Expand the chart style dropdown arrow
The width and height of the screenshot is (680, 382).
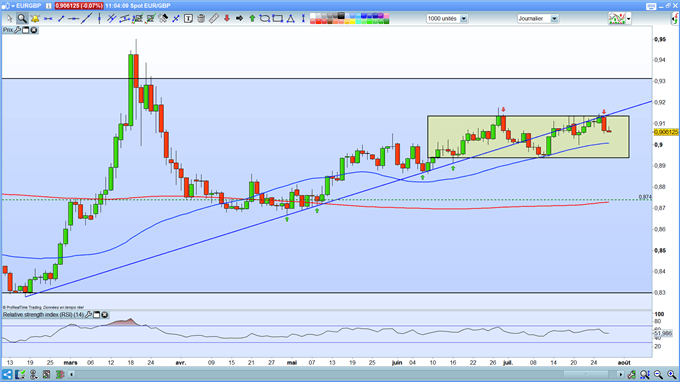(629, 19)
